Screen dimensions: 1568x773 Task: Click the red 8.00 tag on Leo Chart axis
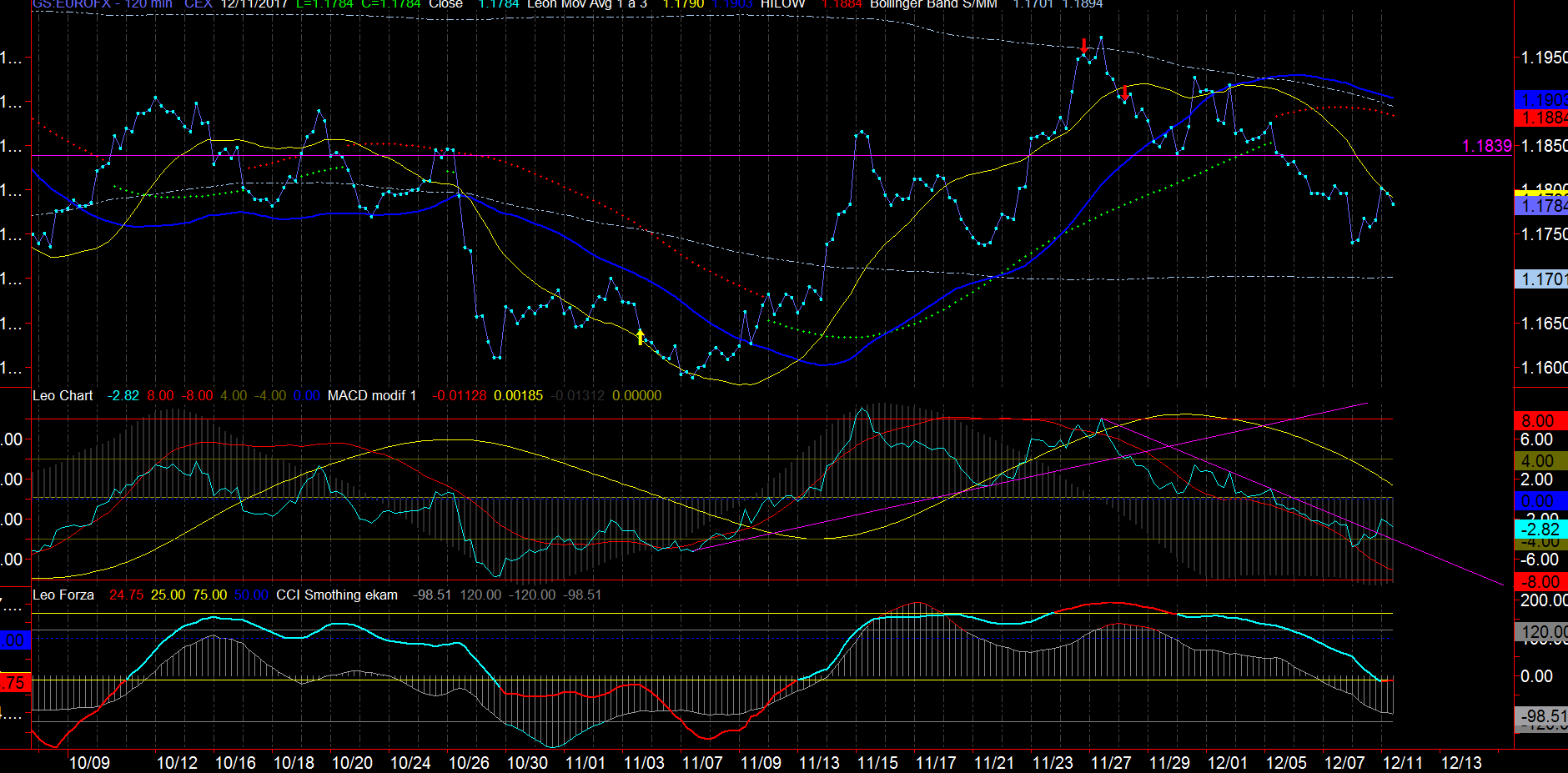pyautogui.click(x=1540, y=421)
